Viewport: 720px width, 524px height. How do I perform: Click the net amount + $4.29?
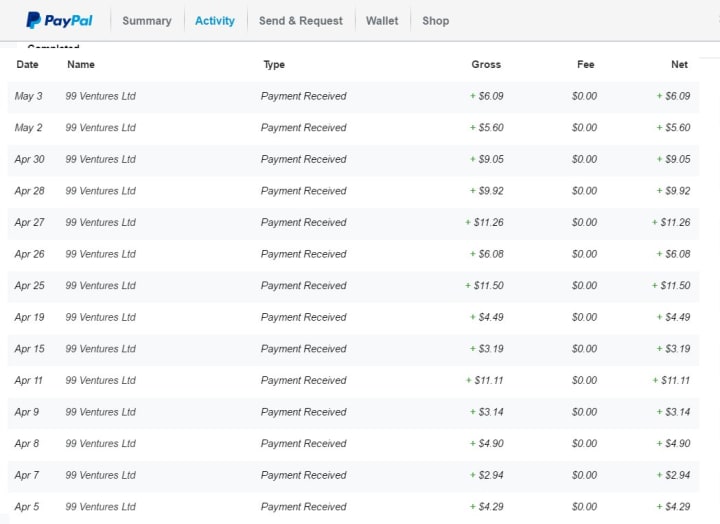[673, 507]
